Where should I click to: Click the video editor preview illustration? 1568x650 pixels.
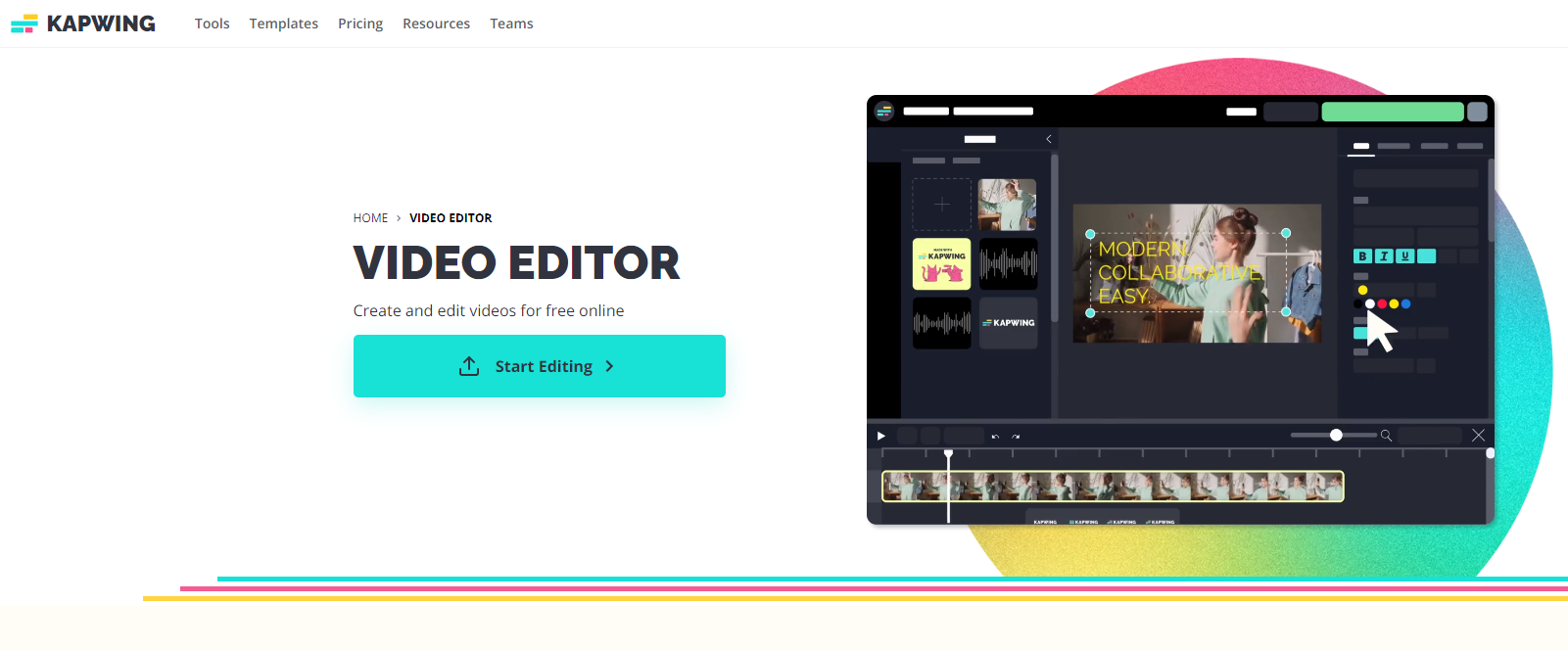point(1180,309)
